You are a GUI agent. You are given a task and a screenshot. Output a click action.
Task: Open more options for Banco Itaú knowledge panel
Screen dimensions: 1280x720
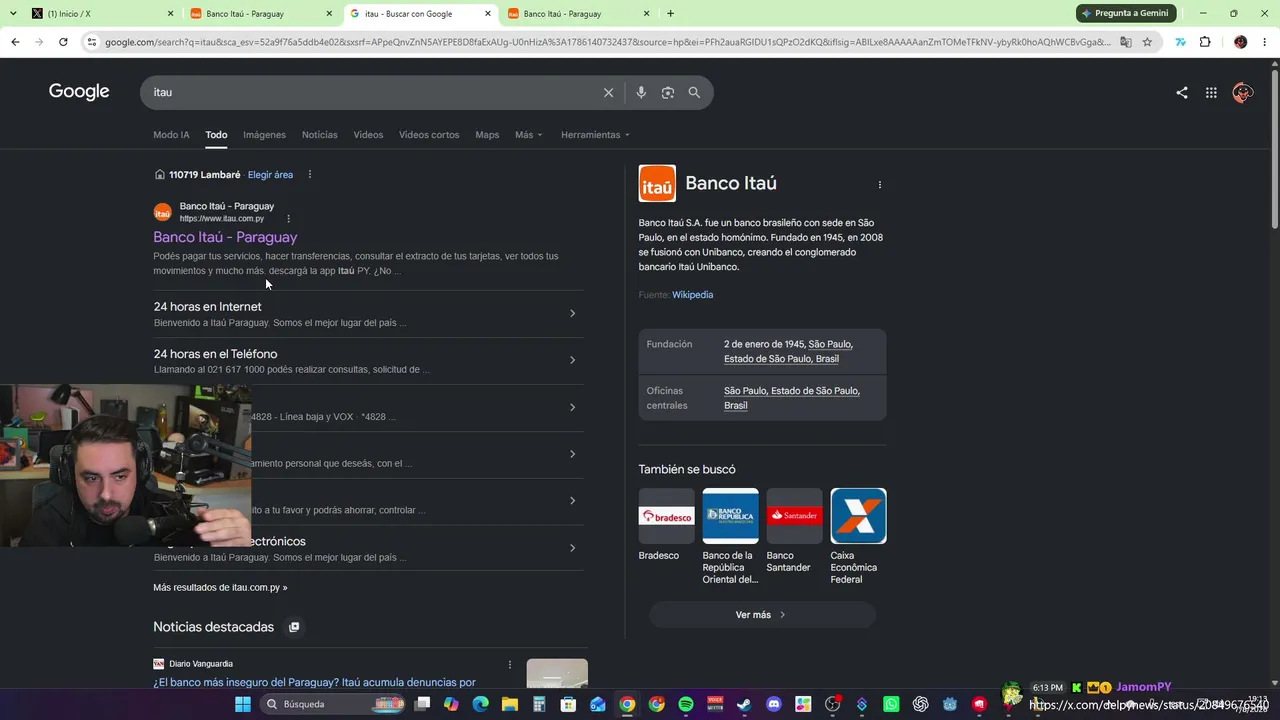coord(880,185)
